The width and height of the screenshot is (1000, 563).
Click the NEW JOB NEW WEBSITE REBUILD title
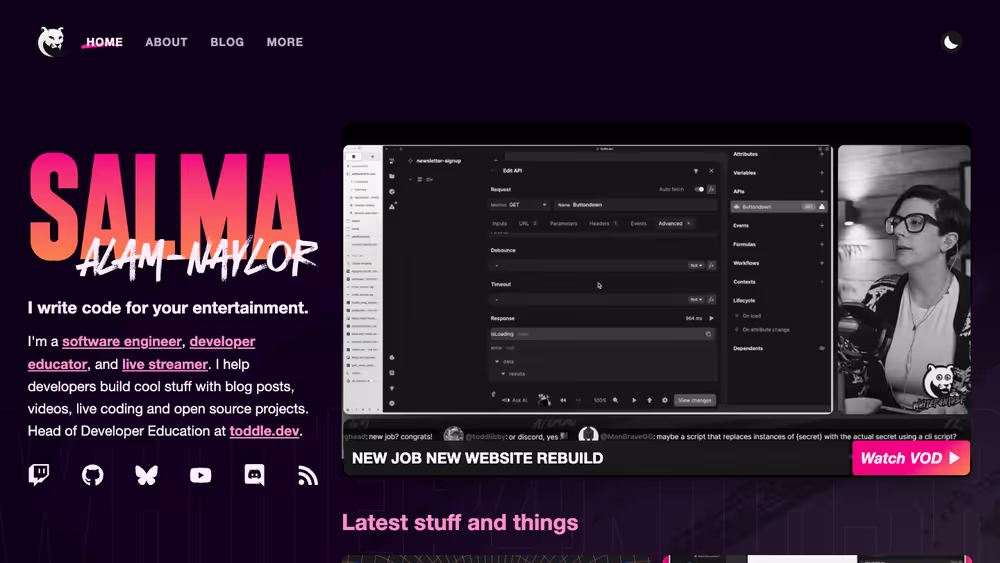click(x=478, y=458)
